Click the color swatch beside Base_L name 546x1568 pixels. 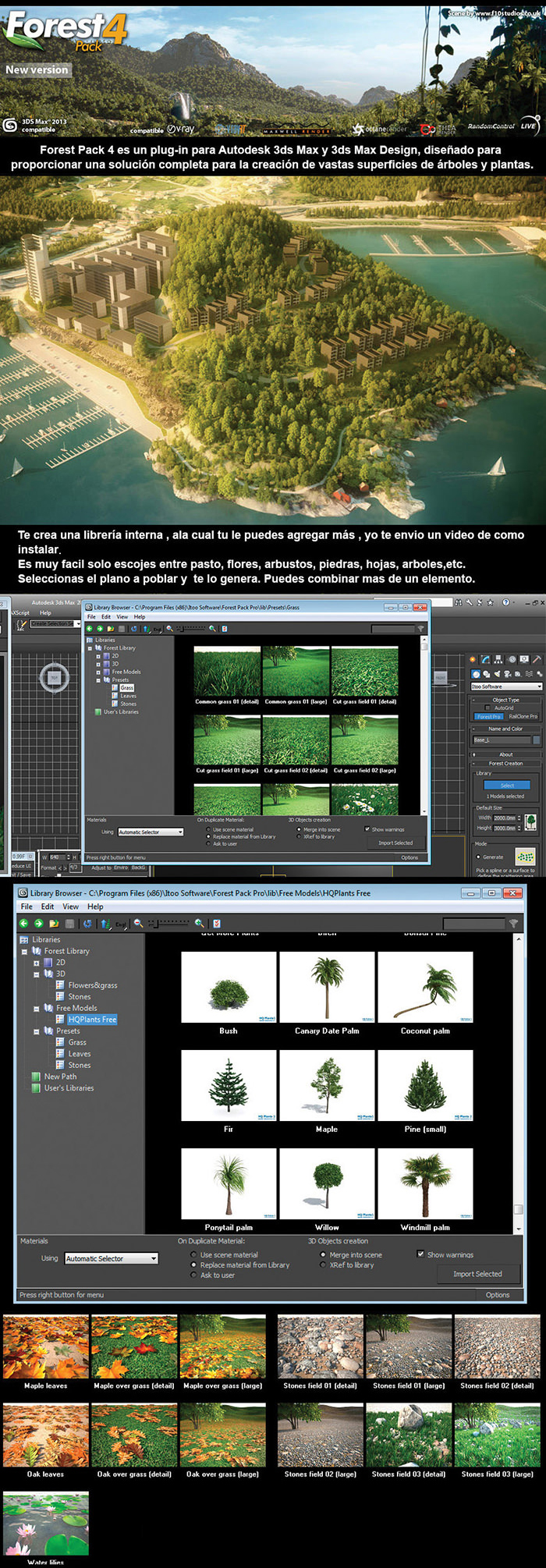pyautogui.click(x=537, y=740)
